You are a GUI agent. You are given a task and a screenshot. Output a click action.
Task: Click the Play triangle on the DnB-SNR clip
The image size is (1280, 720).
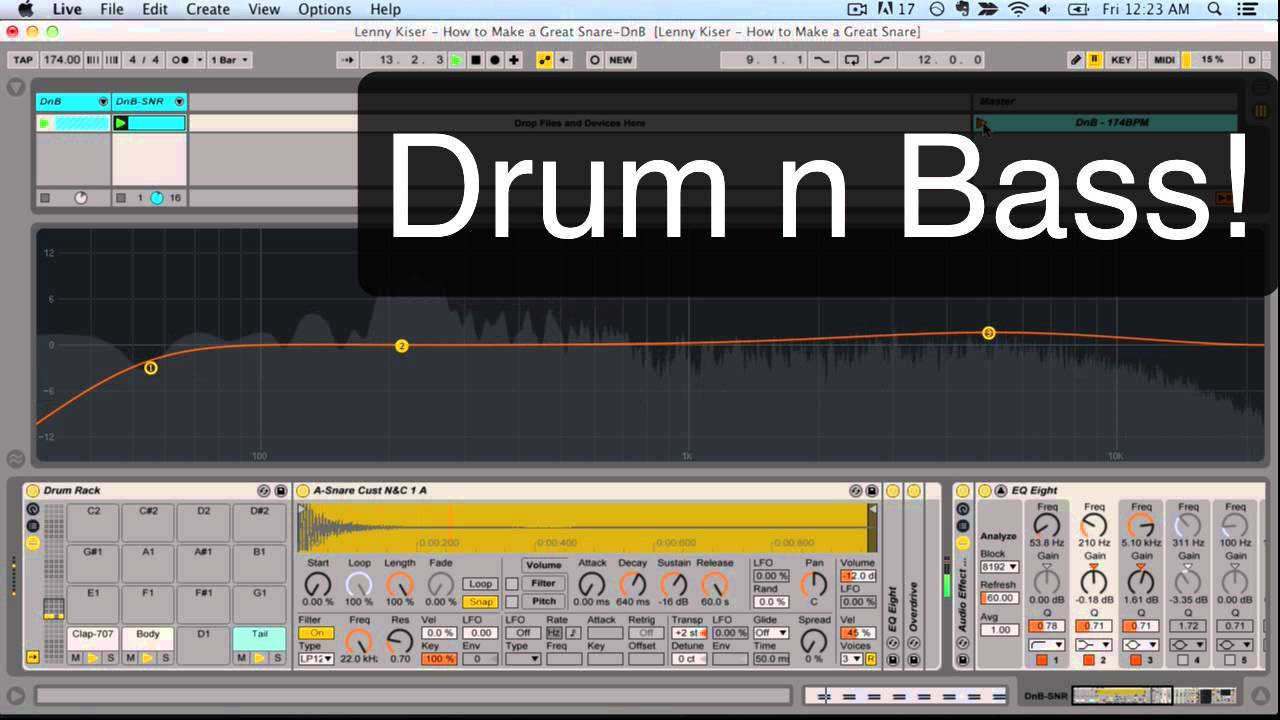click(x=121, y=122)
